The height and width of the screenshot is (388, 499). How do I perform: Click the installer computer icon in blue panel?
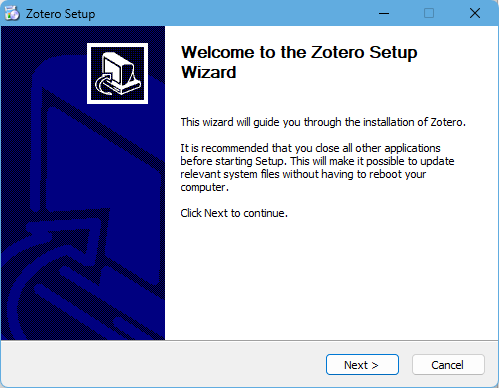click(x=117, y=73)
